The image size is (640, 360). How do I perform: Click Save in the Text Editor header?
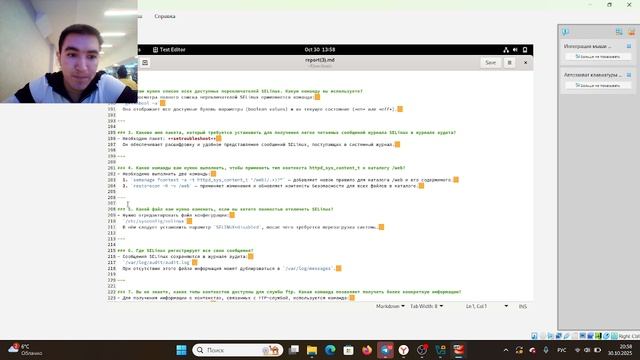[490, 62]
